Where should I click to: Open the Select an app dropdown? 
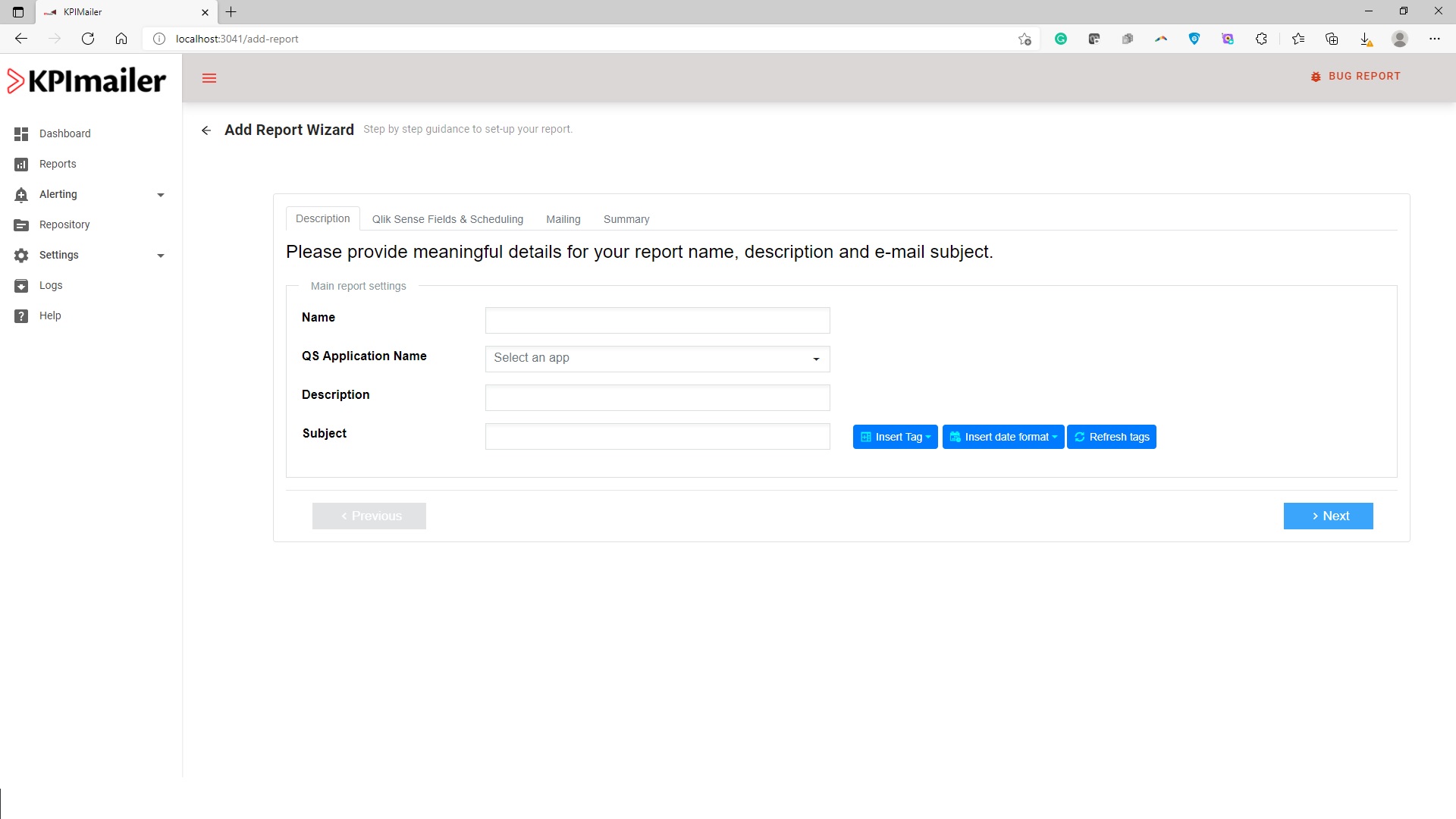tap(657, 359)
